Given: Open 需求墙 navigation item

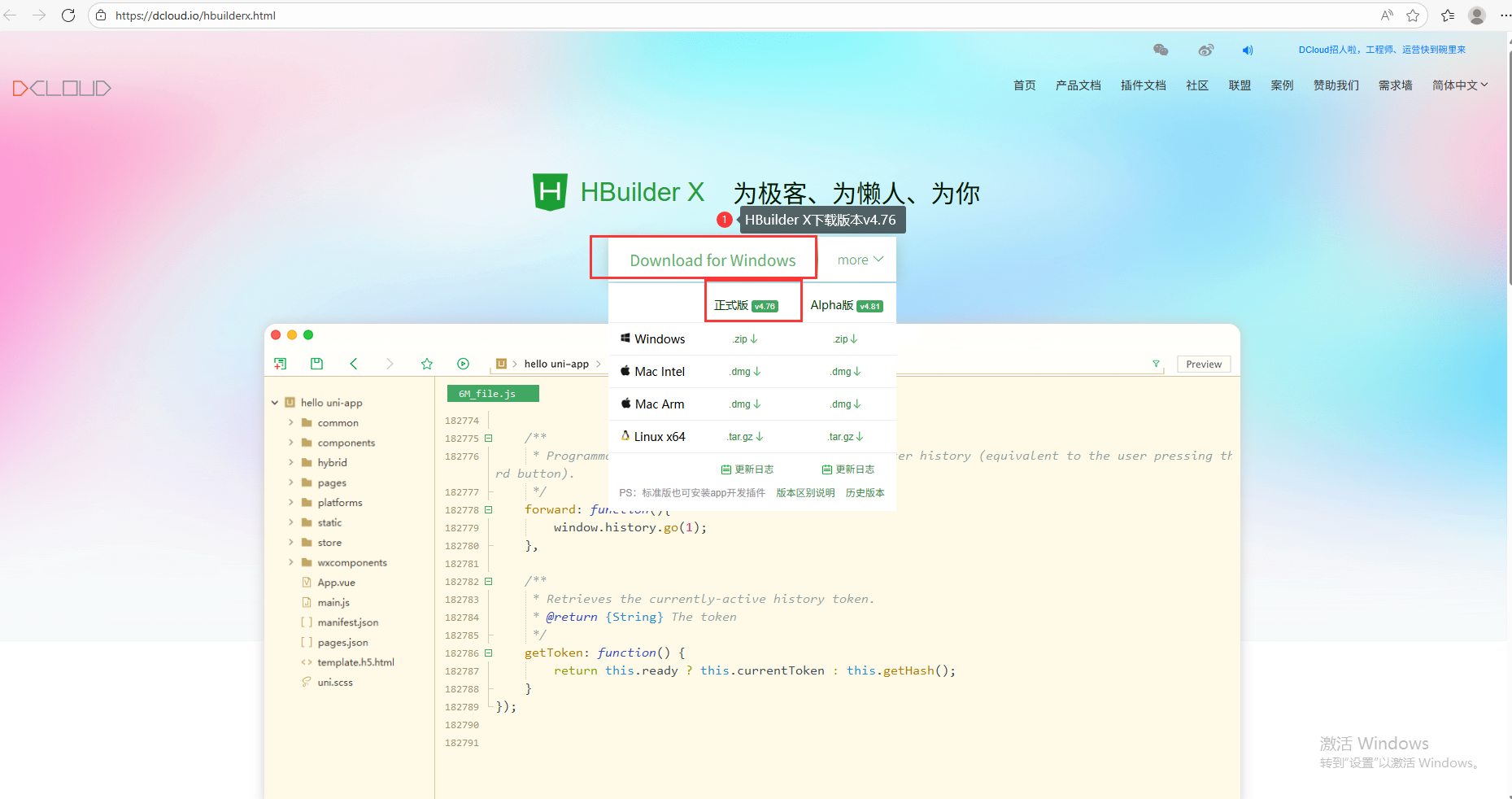Looking at the screenshot, I should coord(1395,85).
